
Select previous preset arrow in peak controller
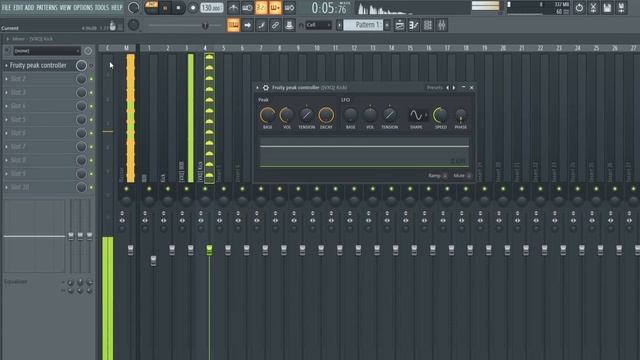pyautogui.click(x=447, y=88)
